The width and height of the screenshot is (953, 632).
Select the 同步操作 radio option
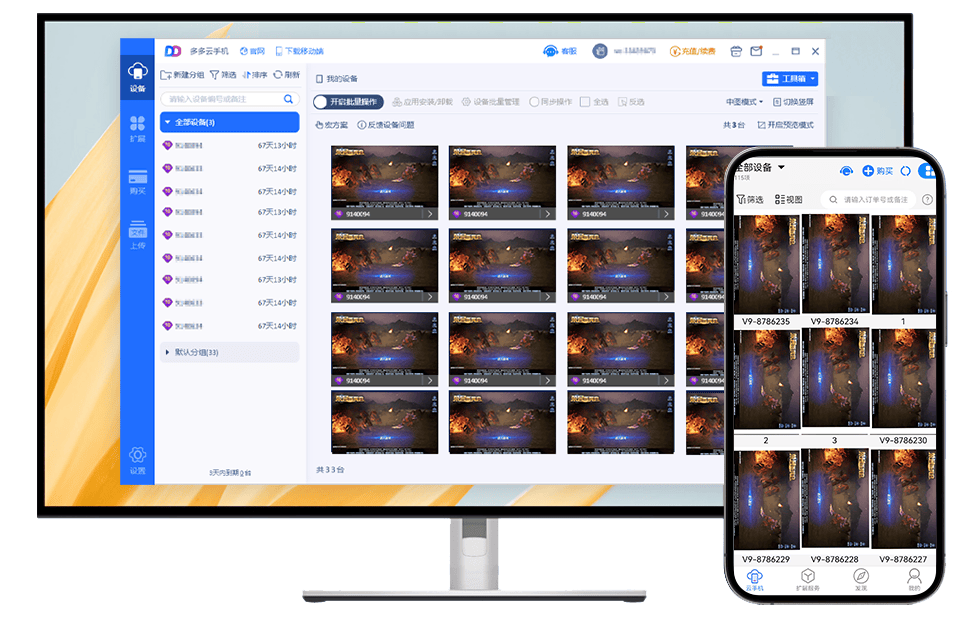tap(534, 102)
